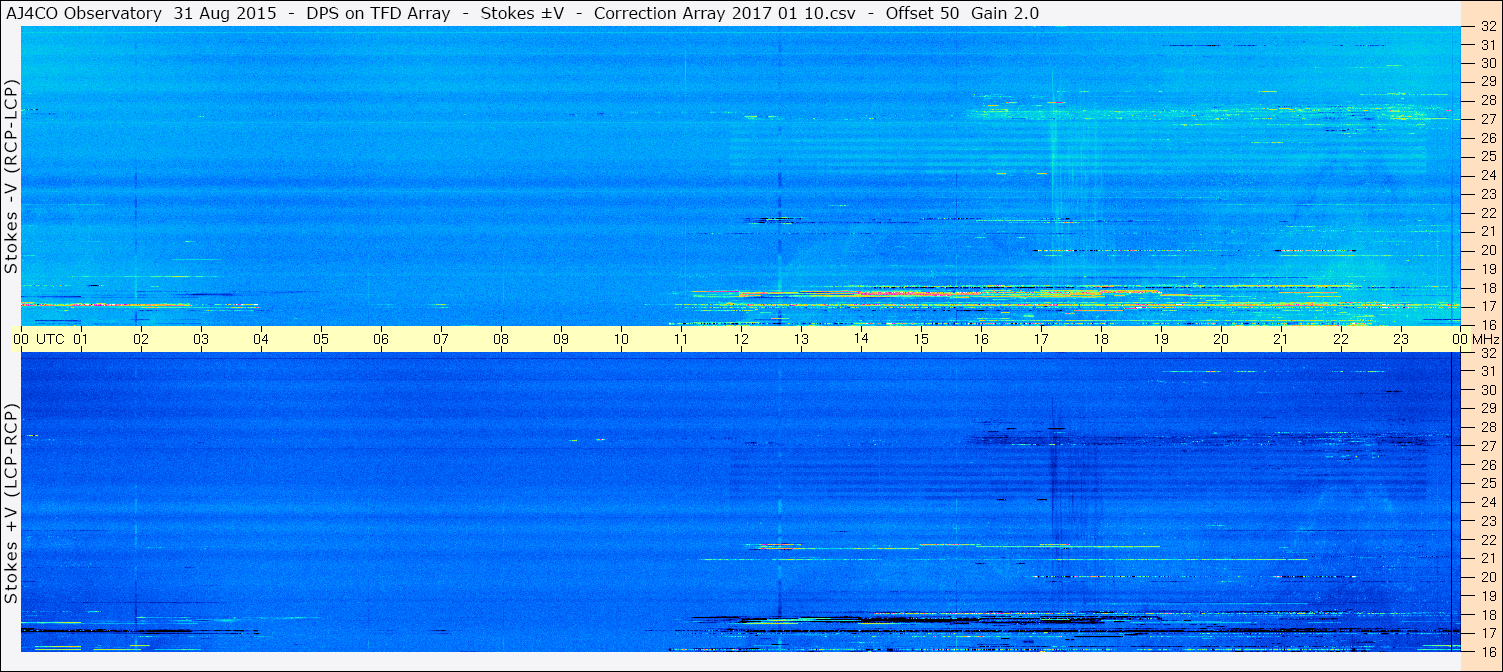Click the '00 UTC' start label on time axis
Screen dimensions: 1503x672
[38, 339]
